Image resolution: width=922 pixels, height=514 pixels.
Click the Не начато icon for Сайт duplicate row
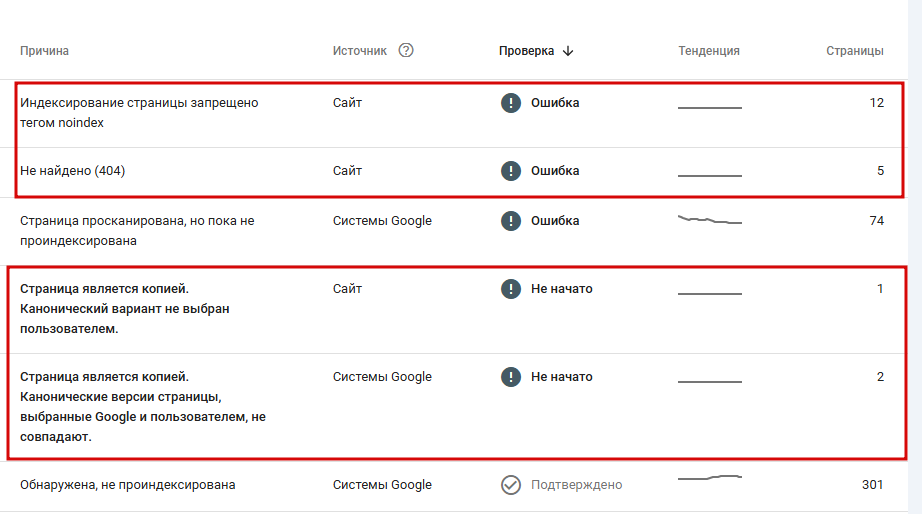(x=511, y=289)
